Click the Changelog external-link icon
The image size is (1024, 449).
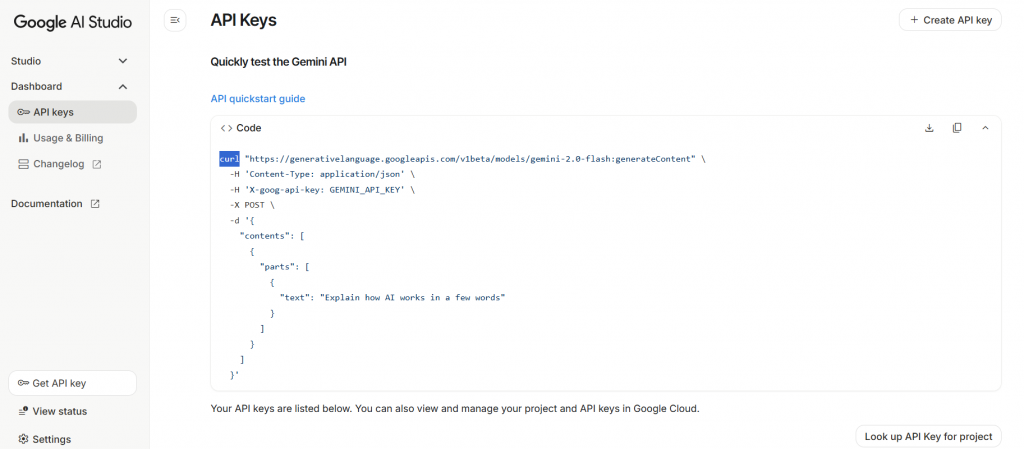tap(97, 164)
